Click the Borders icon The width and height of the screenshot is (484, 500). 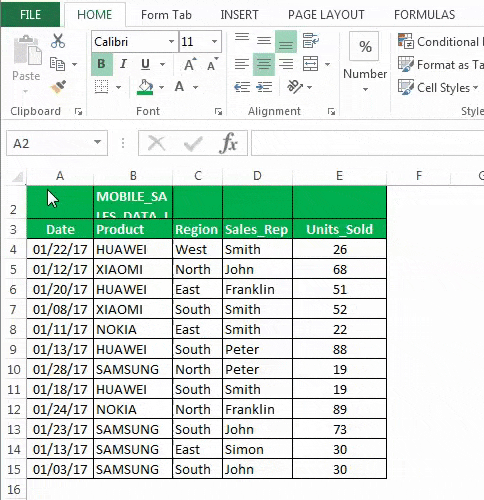tap(101, 87)
